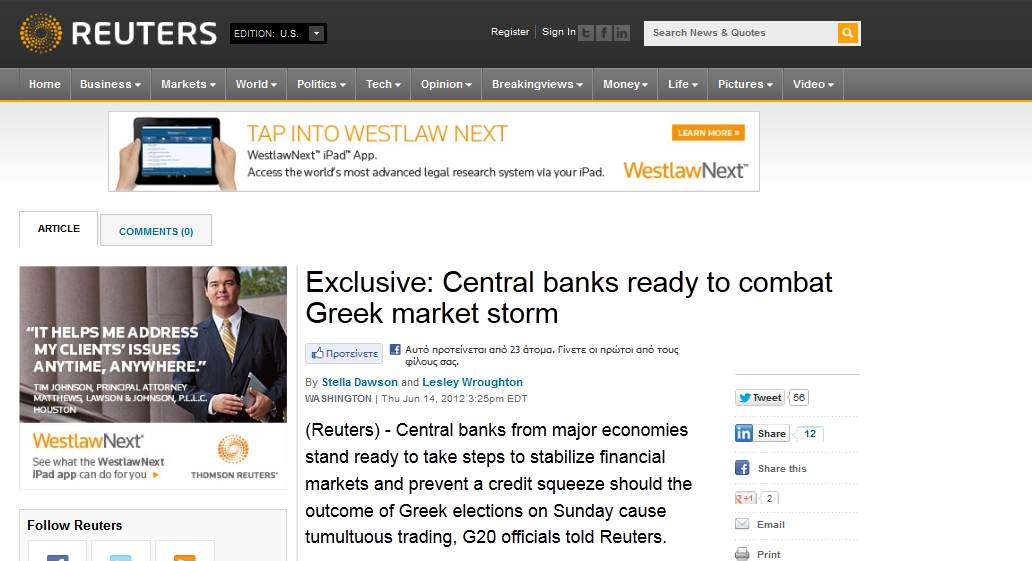This screenshot has width=1032, height=561.
Task: Open the LinkedIn icon in header
Action: coord(621,33)
